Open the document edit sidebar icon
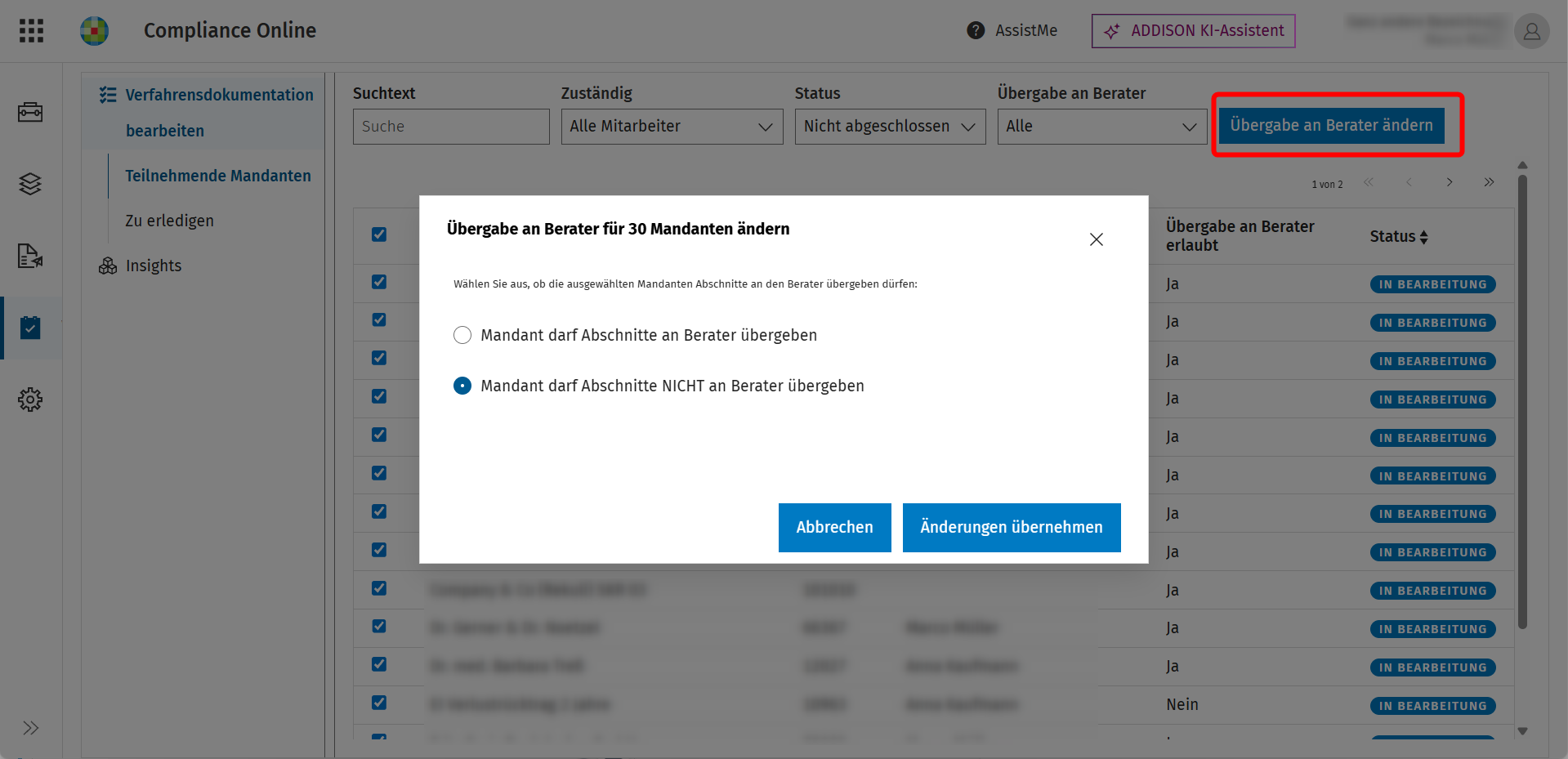The height and width of the screenshot is (759, 1568). [30, 256]
